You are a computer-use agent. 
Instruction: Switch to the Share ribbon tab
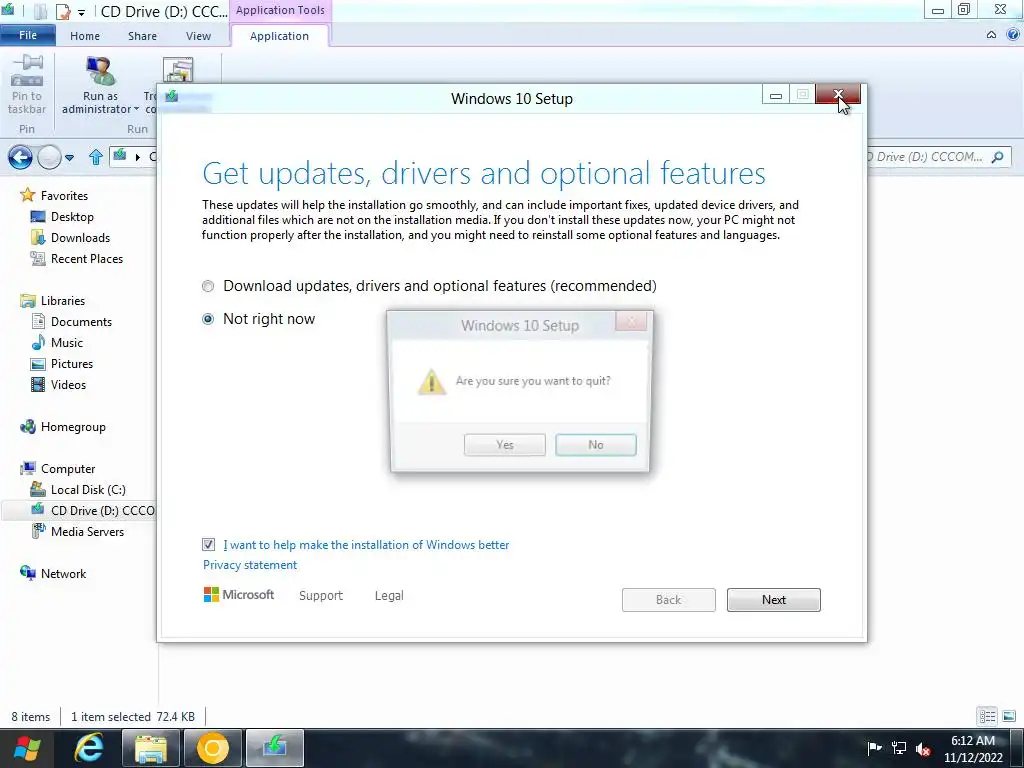(142, 36)
